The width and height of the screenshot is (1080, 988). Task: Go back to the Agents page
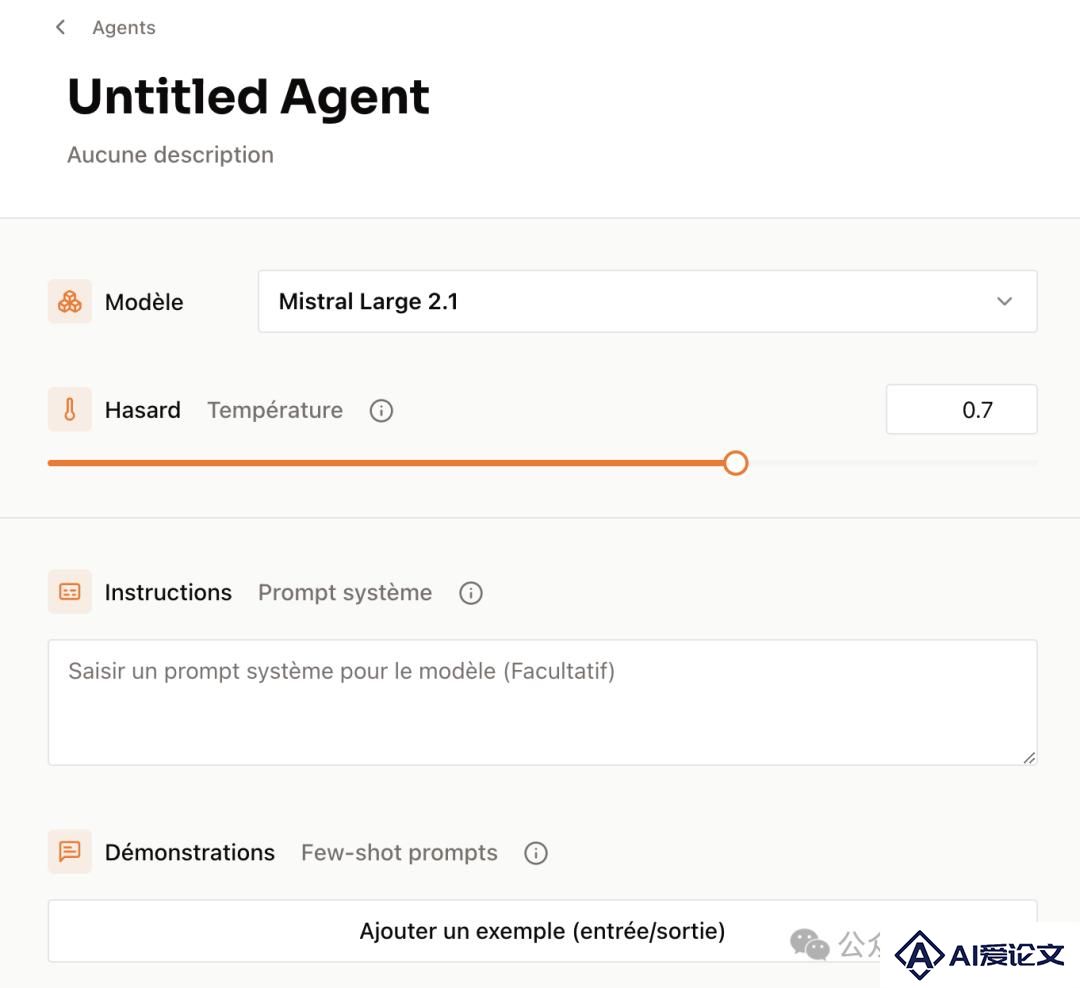point(124,28)
